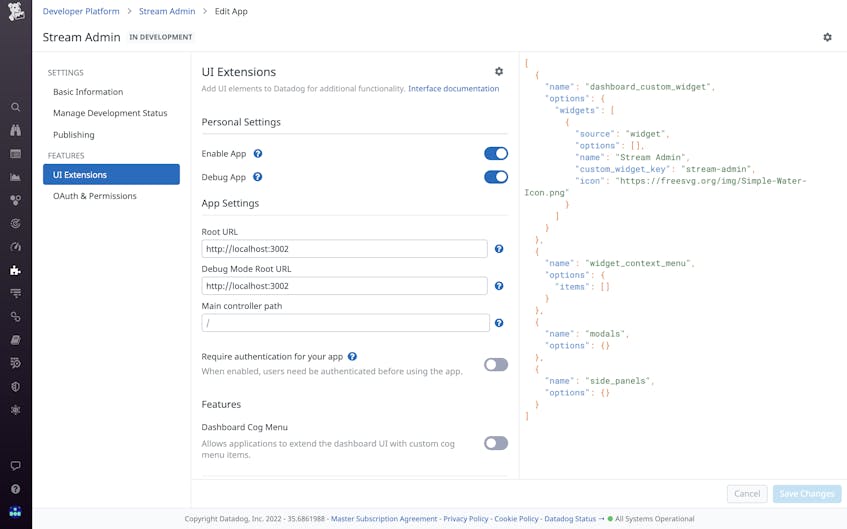Open the Infrastructure cluster icon in the sidebar
847x529 pixels.
click(16, 200)
